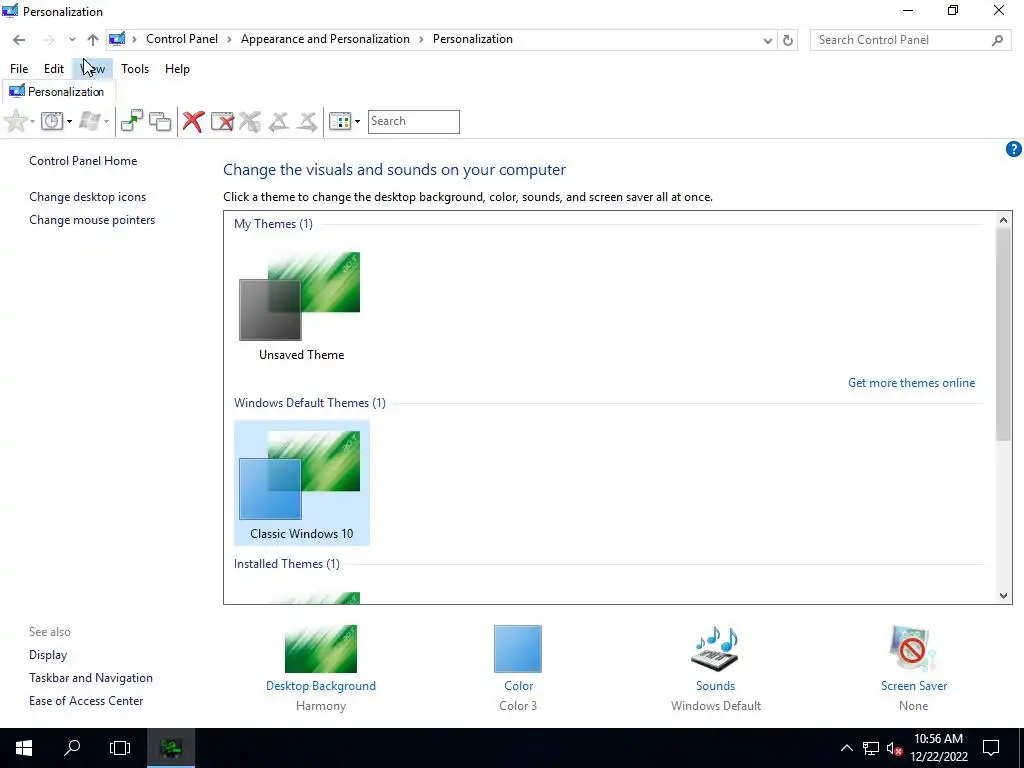This screenshot has width=1024, height=768.
Task: Click the muted volume tray icon
Action: pos(894,748)
